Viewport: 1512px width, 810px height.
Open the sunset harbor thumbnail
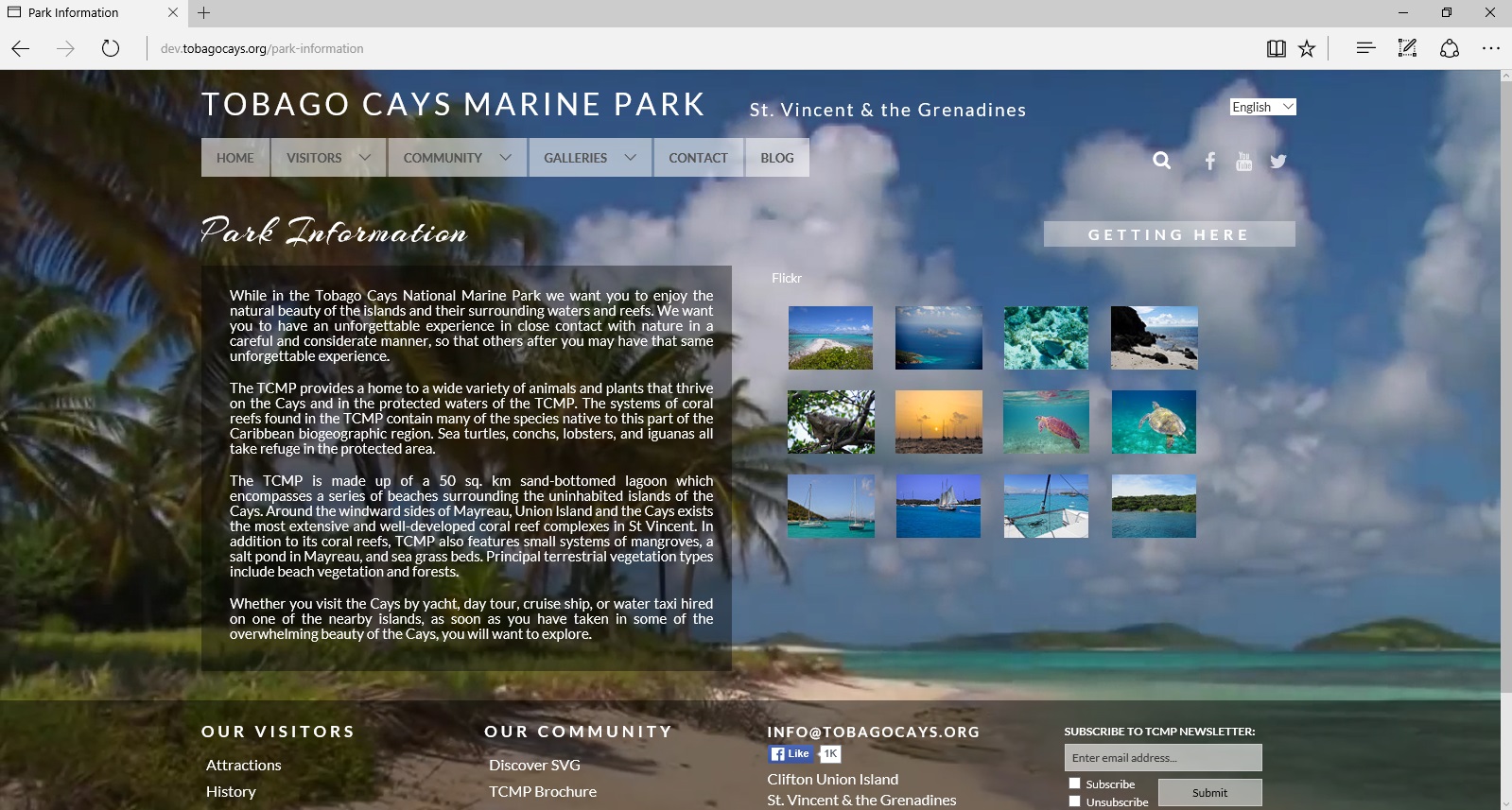(939, 422)
